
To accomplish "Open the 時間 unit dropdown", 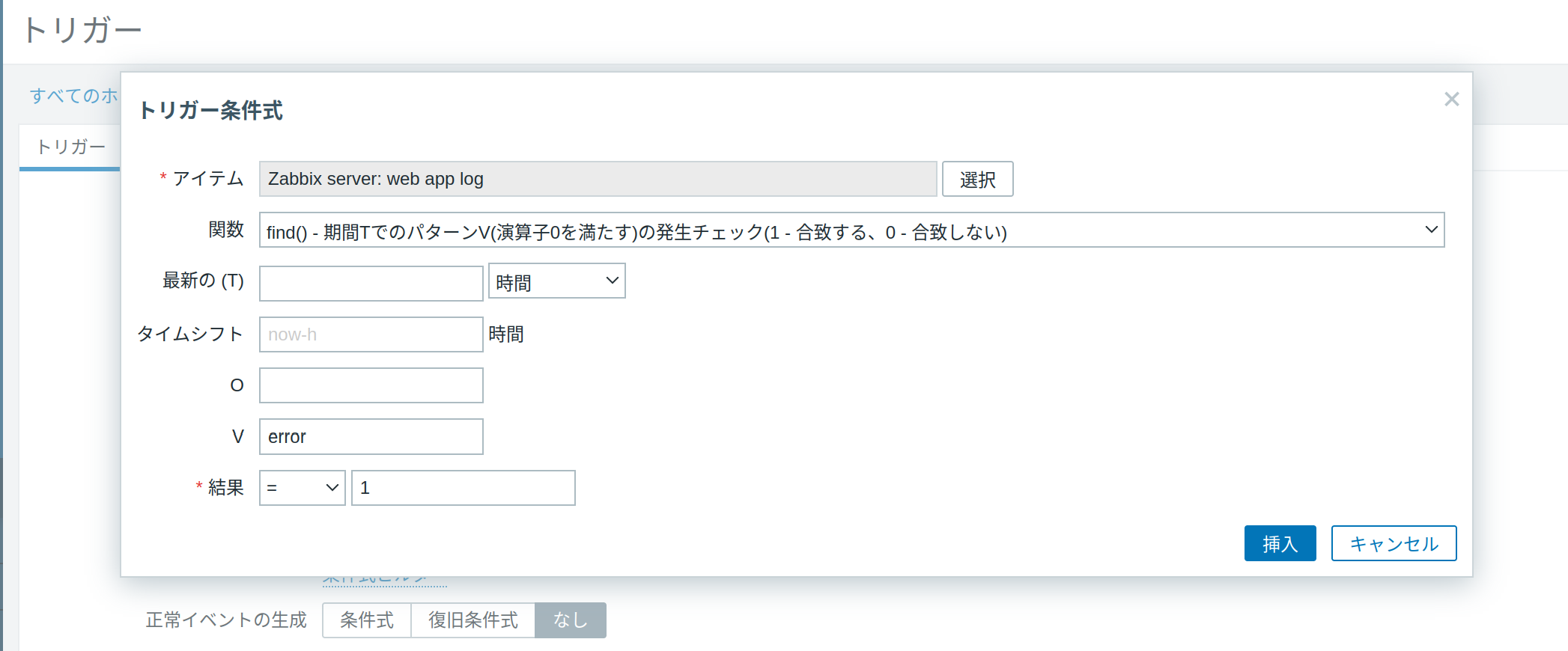I will (x=556, y=281).
